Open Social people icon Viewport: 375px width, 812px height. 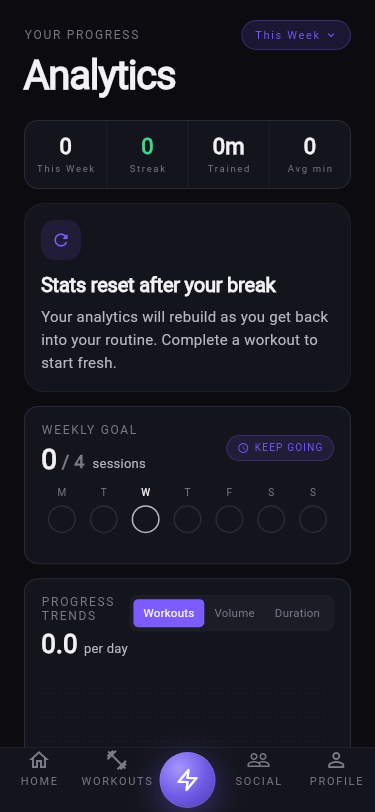pyautogui.click(x=258, y=760)
